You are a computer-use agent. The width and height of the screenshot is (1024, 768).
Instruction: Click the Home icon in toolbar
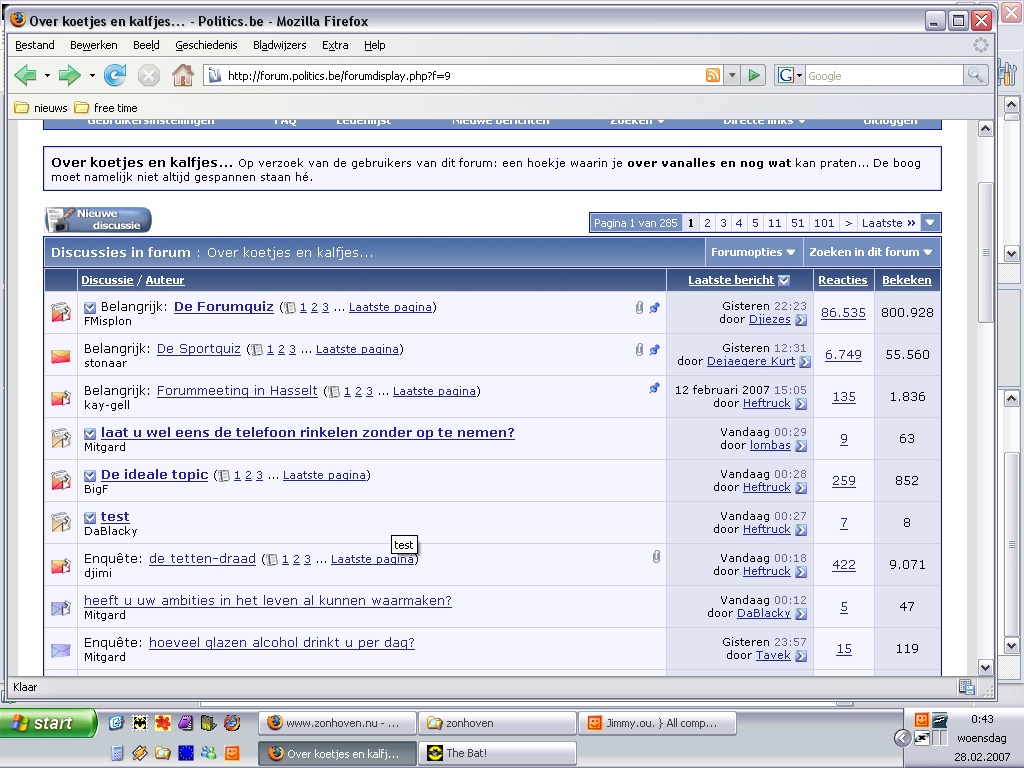click(182, 75)
